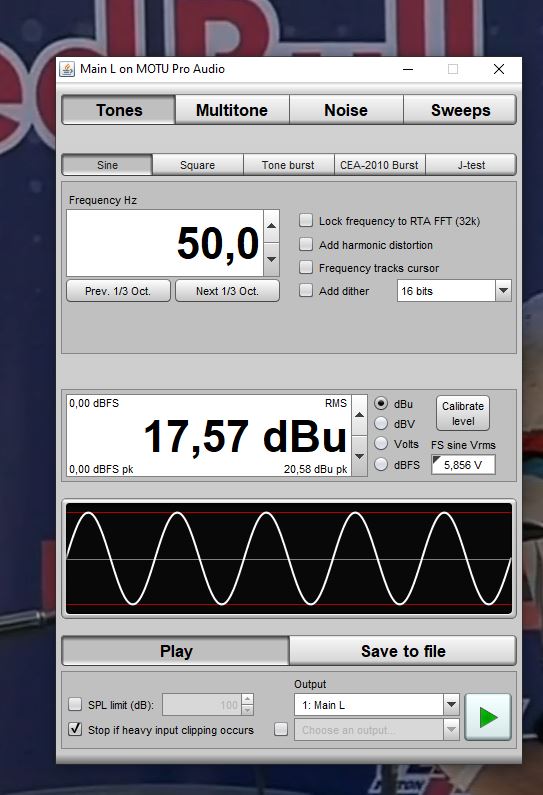Click the Java app icon in title bar
The height and width of the screenshot is (795, 543).
click(x=67, y=69)
